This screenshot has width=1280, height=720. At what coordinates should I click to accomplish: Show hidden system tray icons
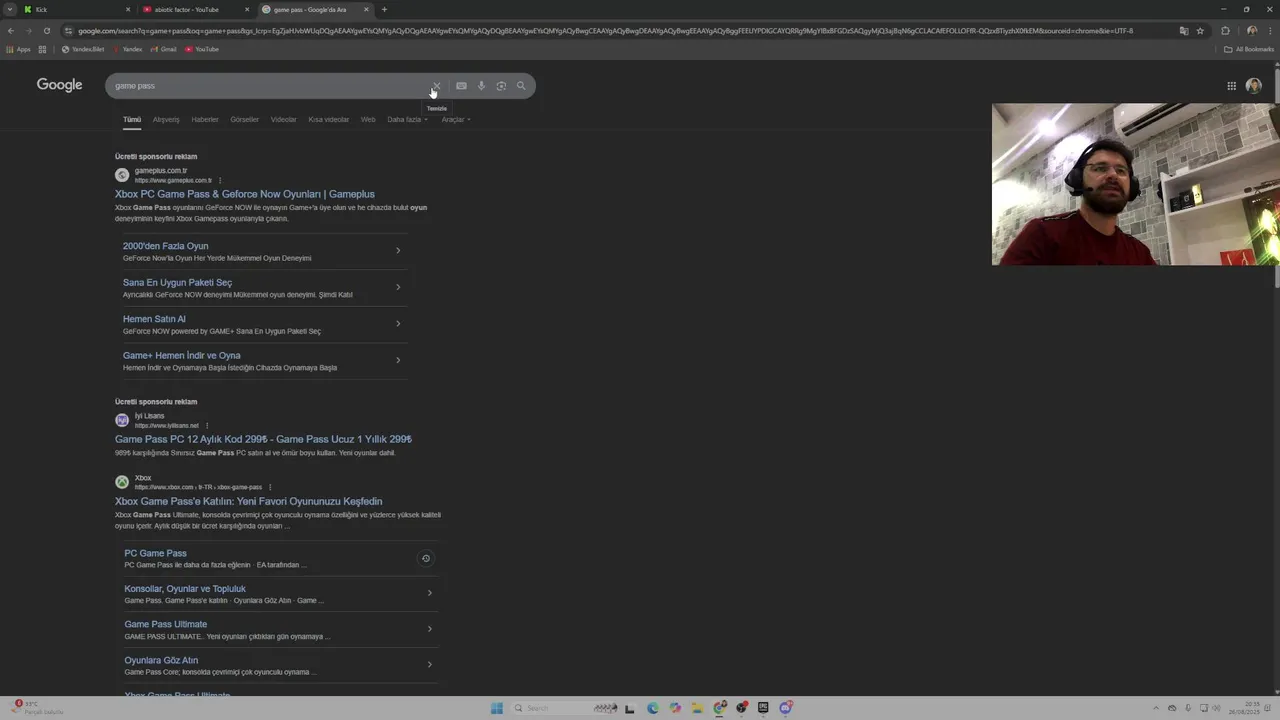tap(1156, 708)
